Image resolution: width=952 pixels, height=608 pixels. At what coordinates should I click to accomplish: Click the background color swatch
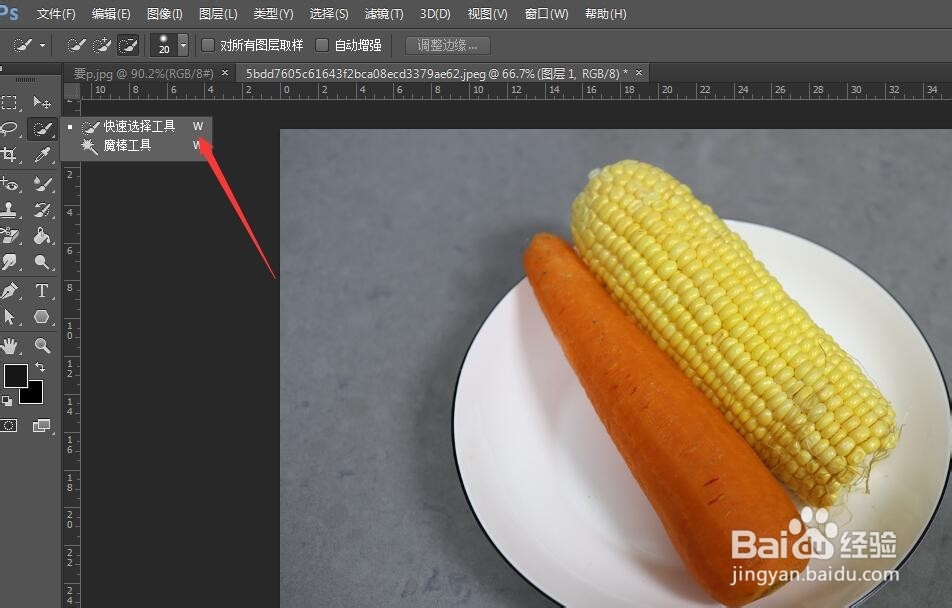[35, 396]
